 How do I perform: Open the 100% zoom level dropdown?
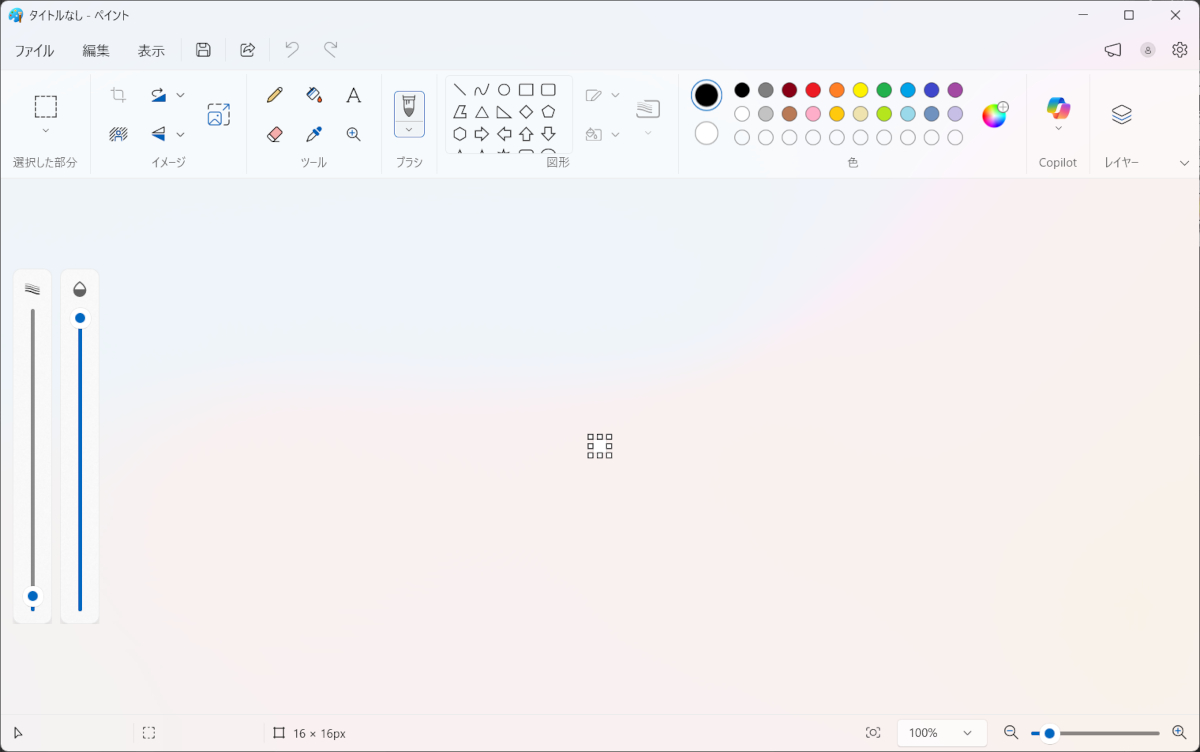pos(942,733)
